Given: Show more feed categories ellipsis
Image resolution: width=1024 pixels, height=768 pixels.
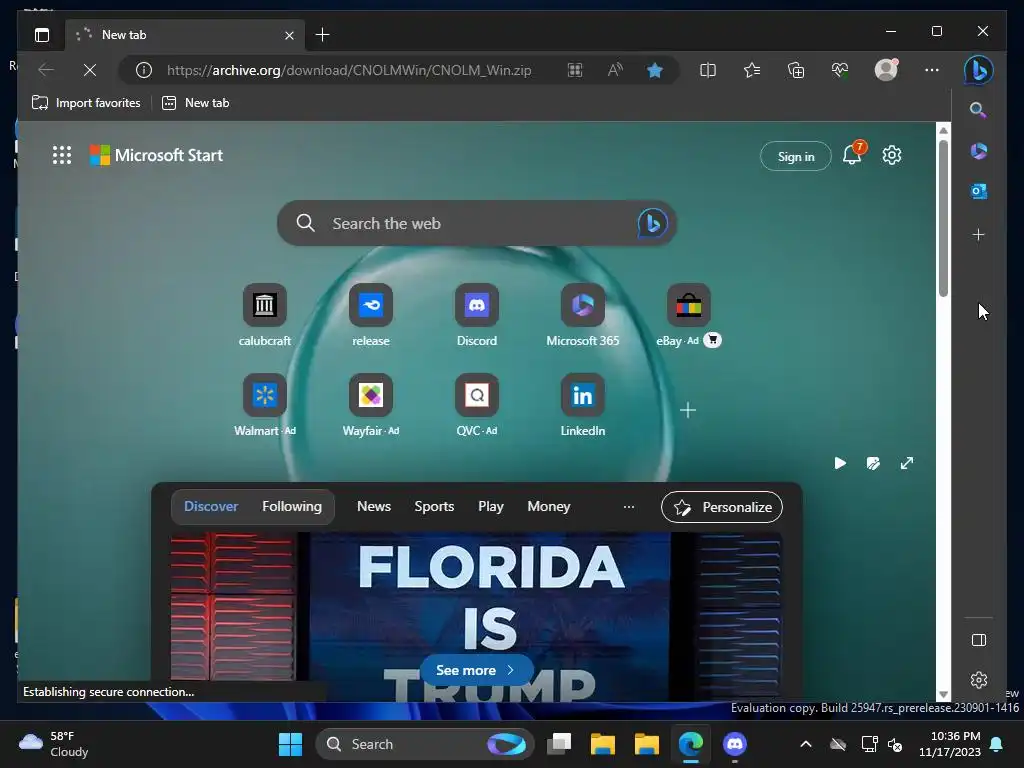Looking at the screenshot, I should coord(629,507).
